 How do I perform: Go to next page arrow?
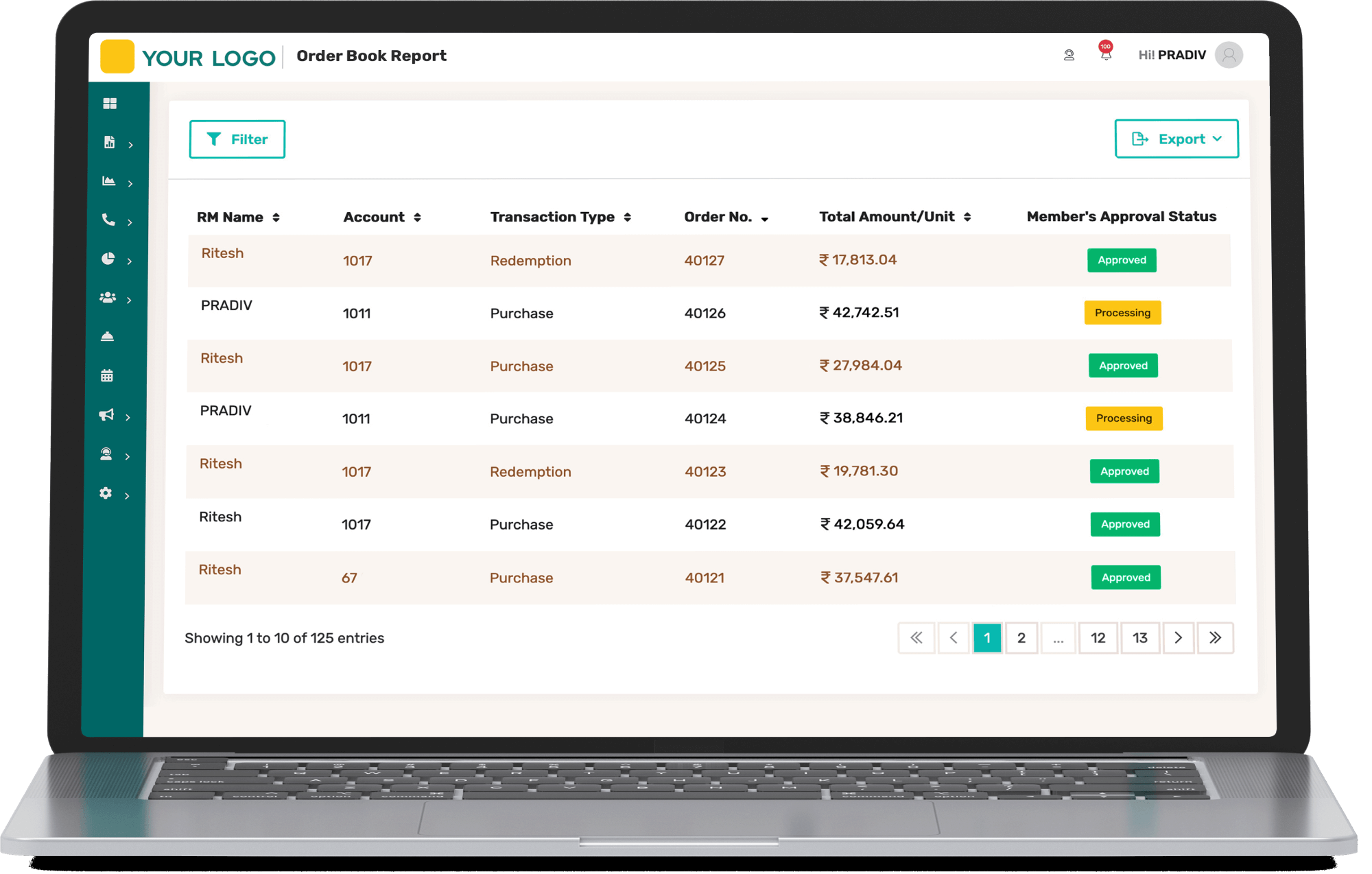(1178, 638)
